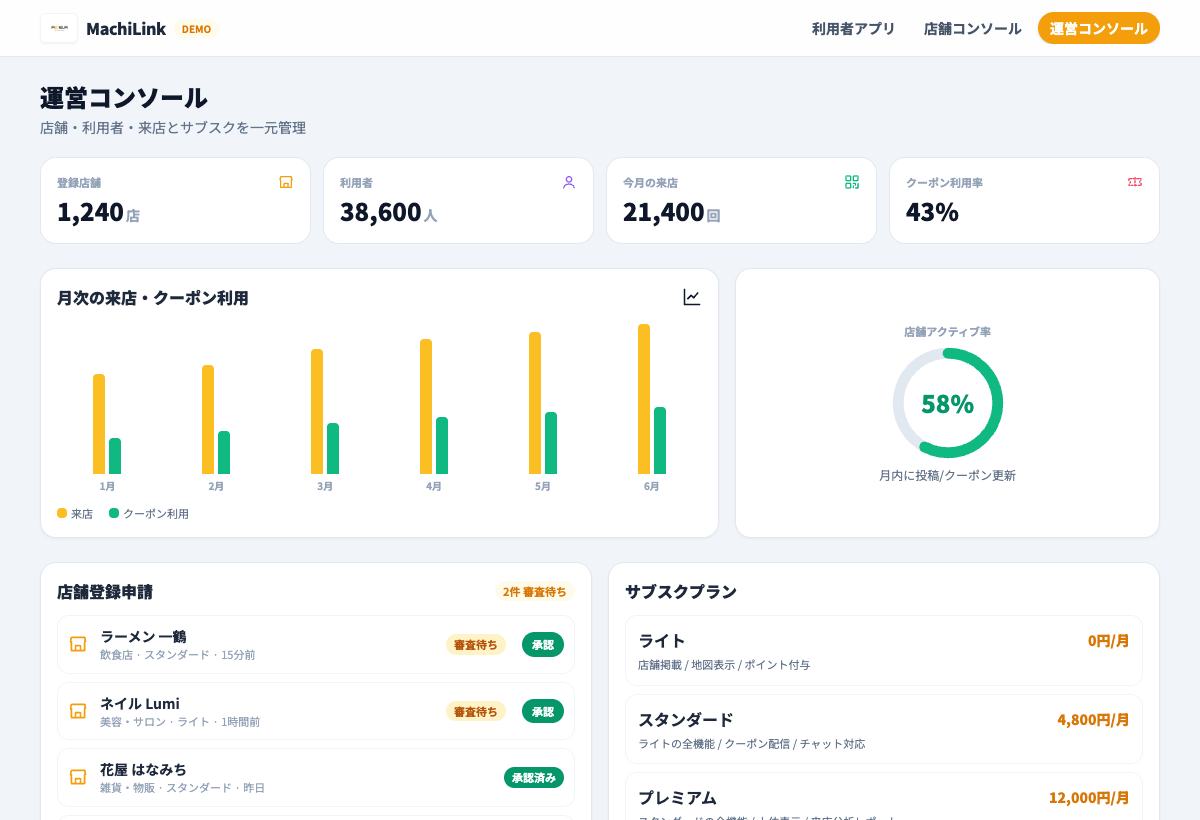Click the 21,400 visits value

(664, 211)
